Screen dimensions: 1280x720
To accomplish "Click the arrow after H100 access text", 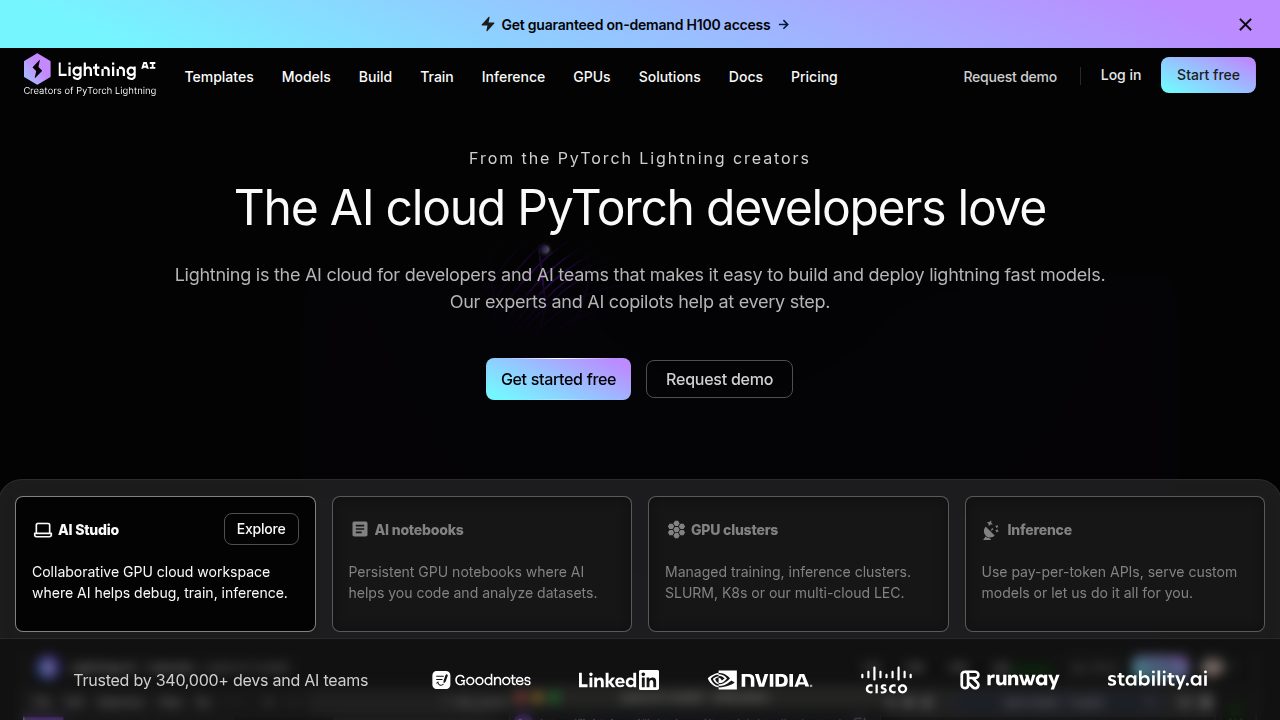I will coord(784,25).
